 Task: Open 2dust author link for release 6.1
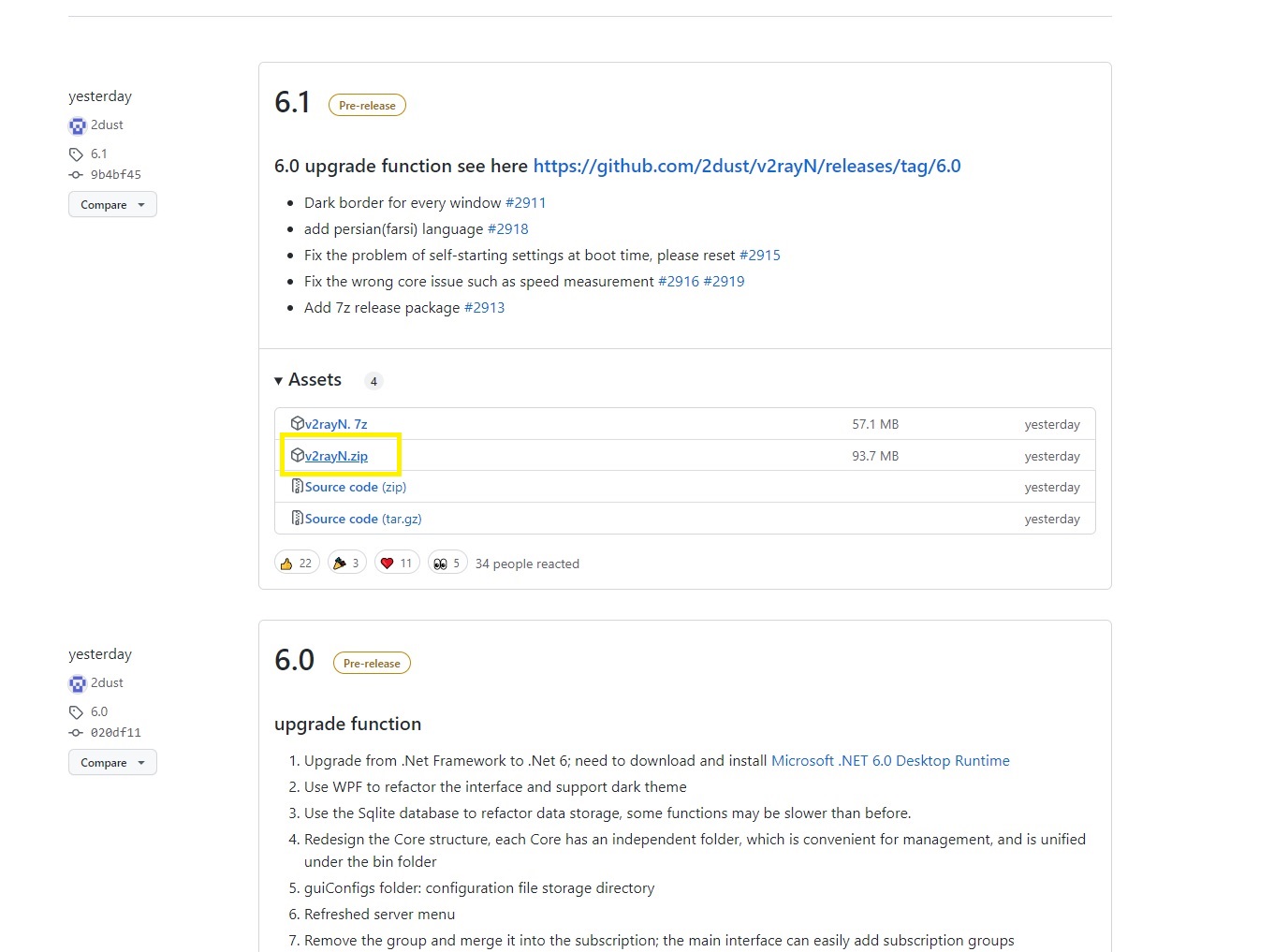coord(107,124)
